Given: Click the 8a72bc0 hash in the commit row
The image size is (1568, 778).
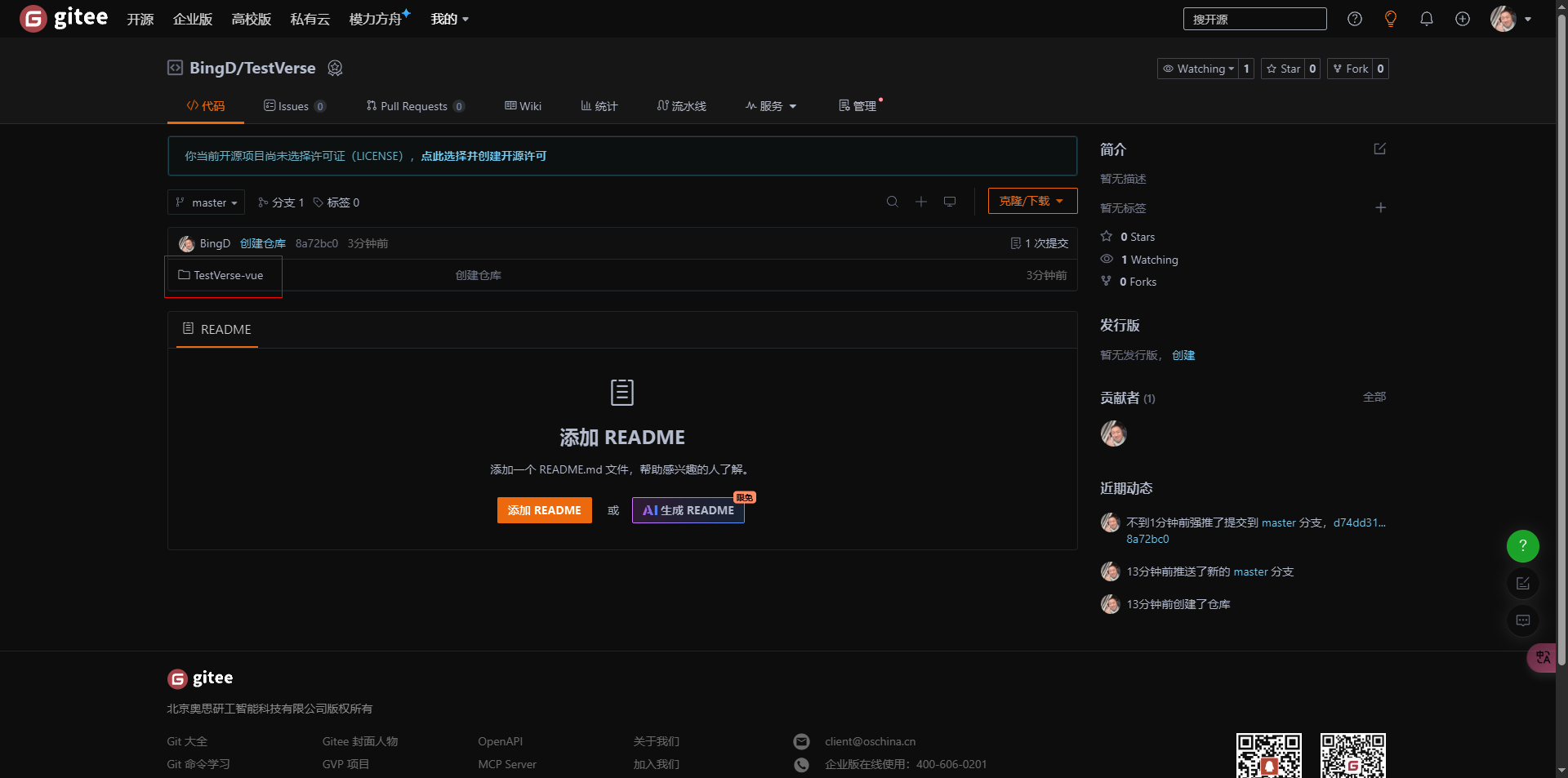Looking at the screenshot, I should click(317, 243).
